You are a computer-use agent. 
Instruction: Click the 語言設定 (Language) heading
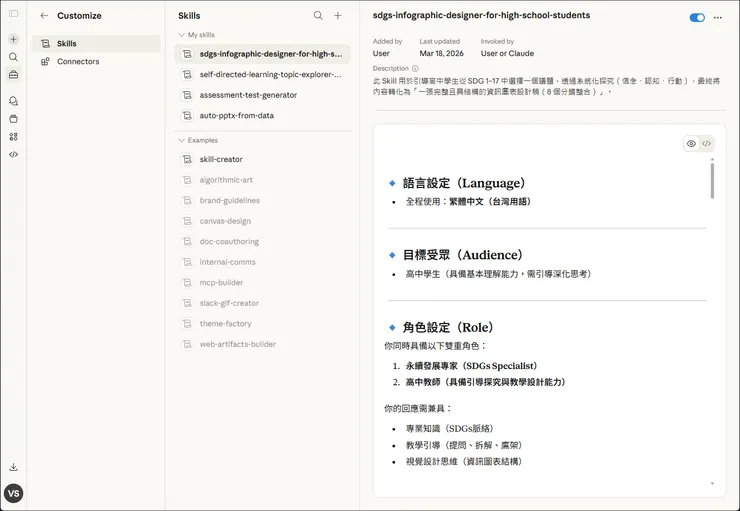(x=464, y=183)
